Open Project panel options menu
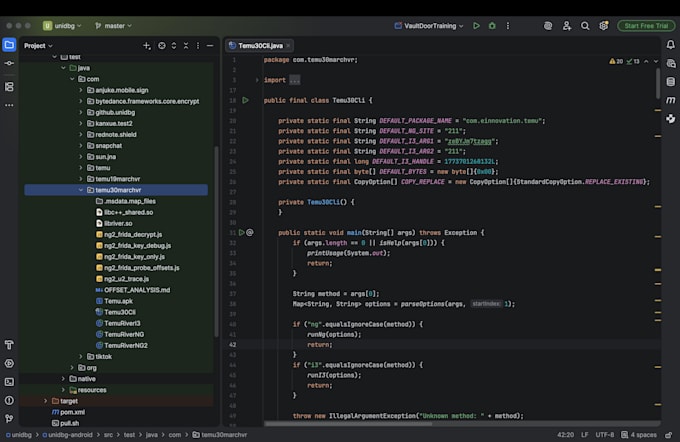The height and width of the screenshot is (442, 680). tap(198, 46)
